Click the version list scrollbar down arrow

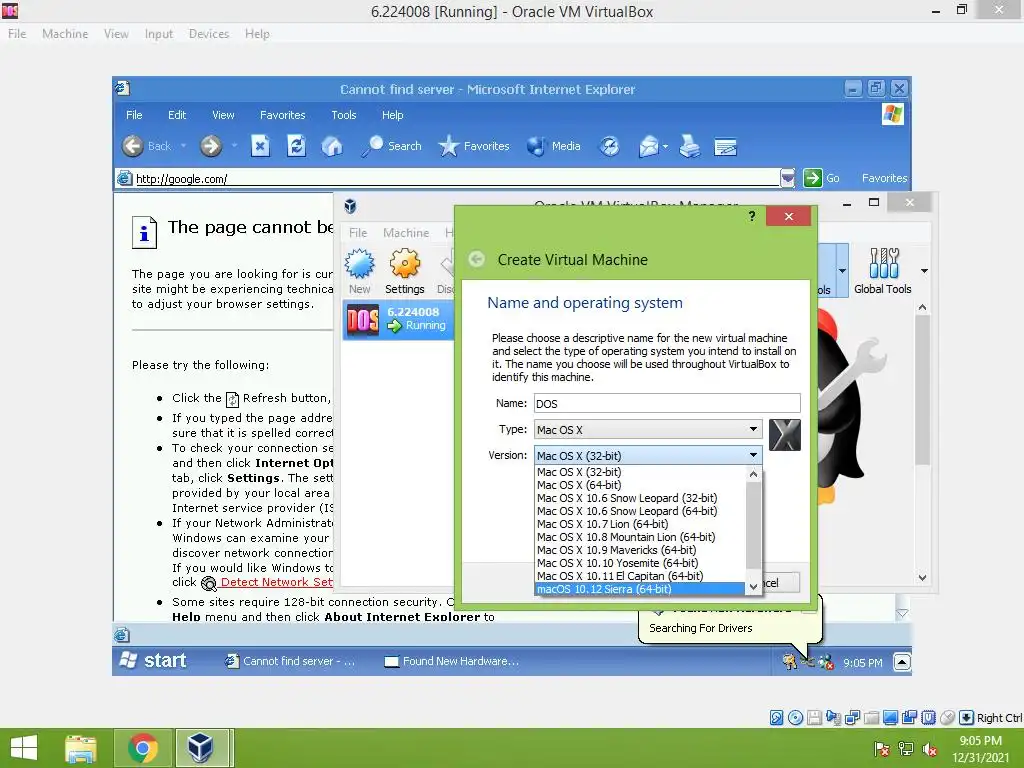pos(754,586)
